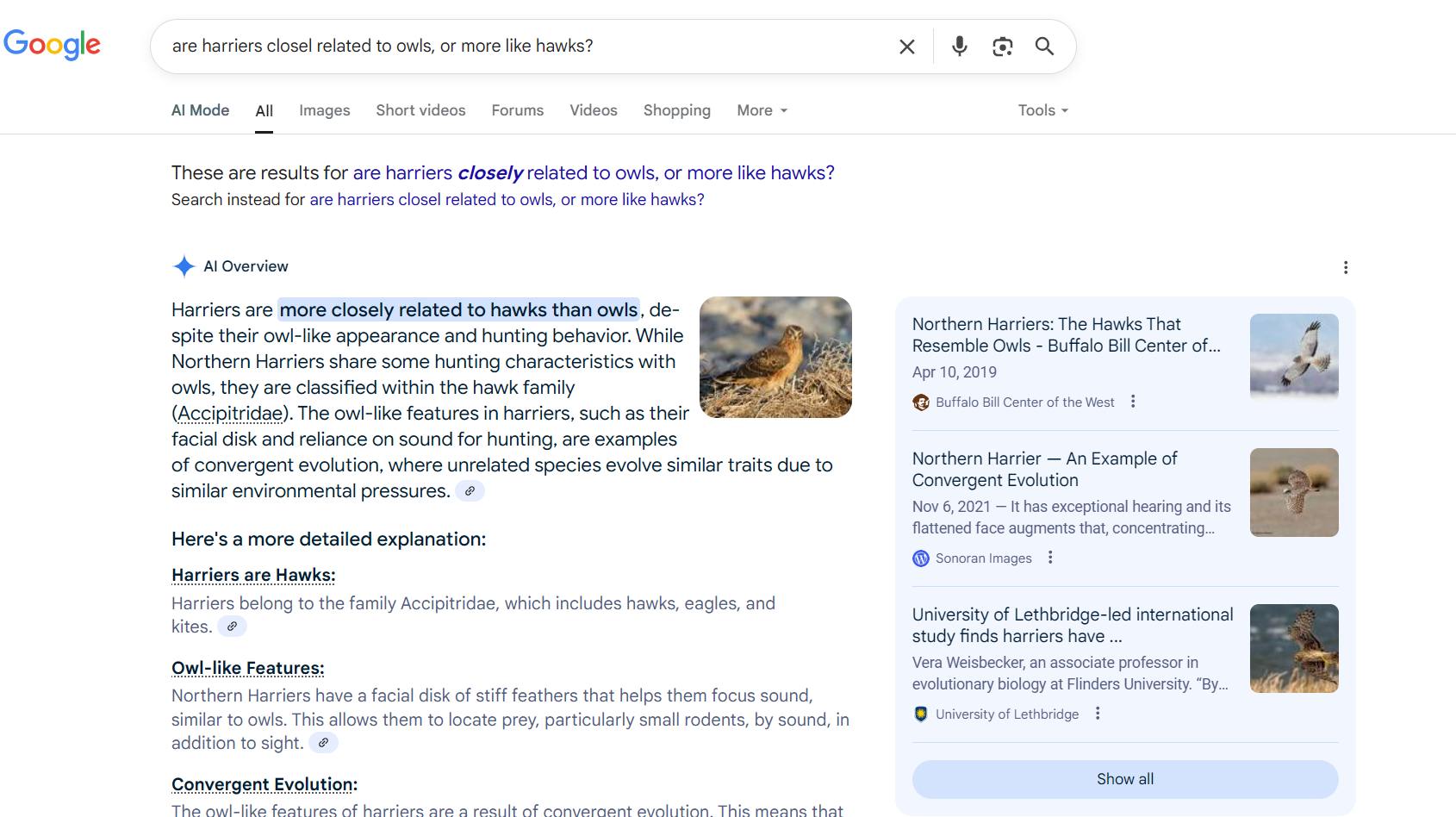Image resolution: width=1456 pixels, height=817 pixels.
Task: Open University of Lethbridge-led study result
Action: click(x=1073, y=626)
